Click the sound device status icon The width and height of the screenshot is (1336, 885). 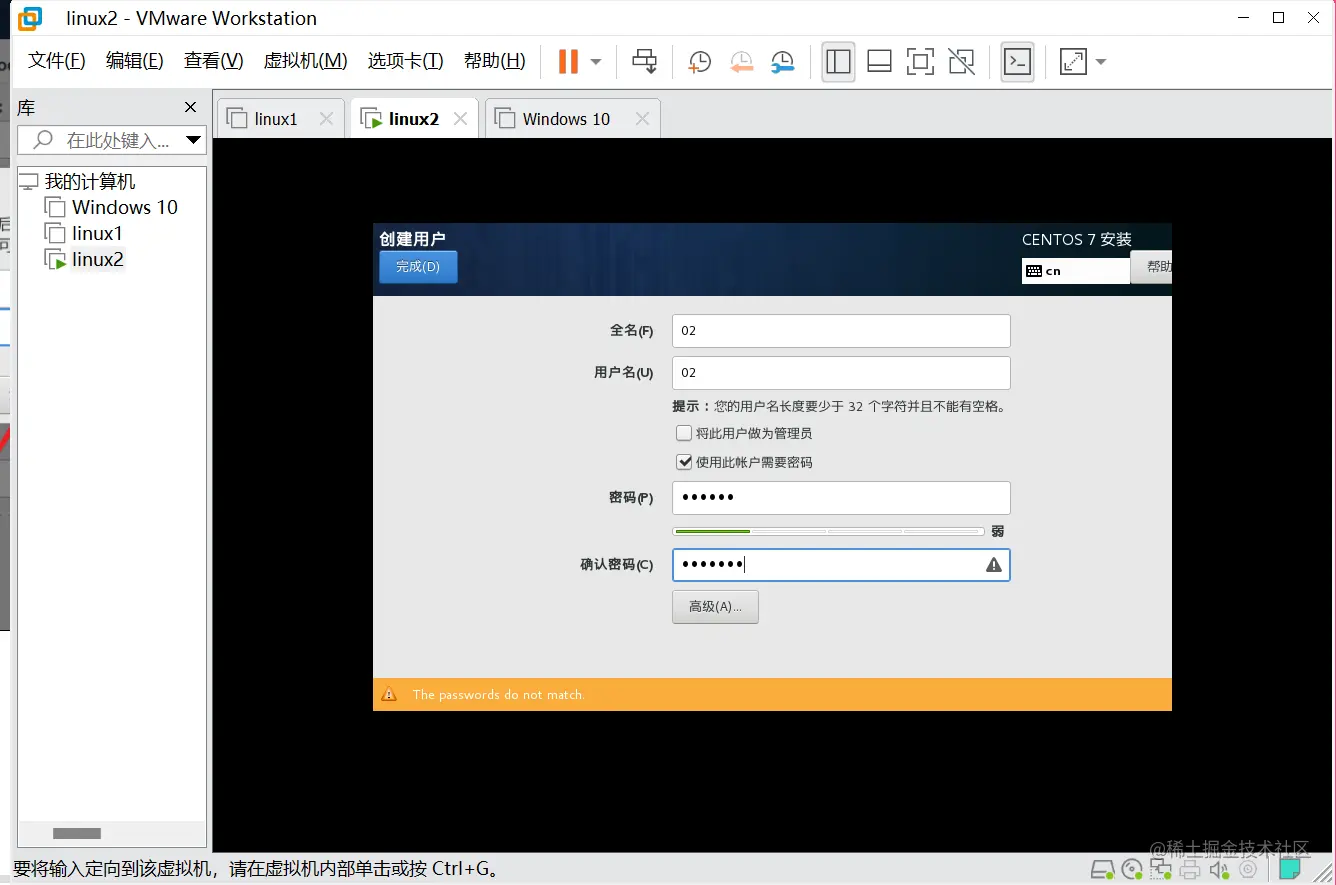[1216, 869]
